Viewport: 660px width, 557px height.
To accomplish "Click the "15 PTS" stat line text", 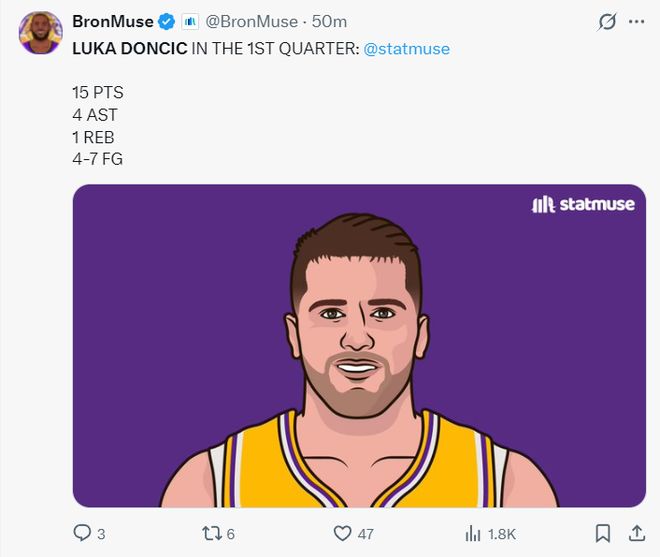I will [x=98, y=93].
